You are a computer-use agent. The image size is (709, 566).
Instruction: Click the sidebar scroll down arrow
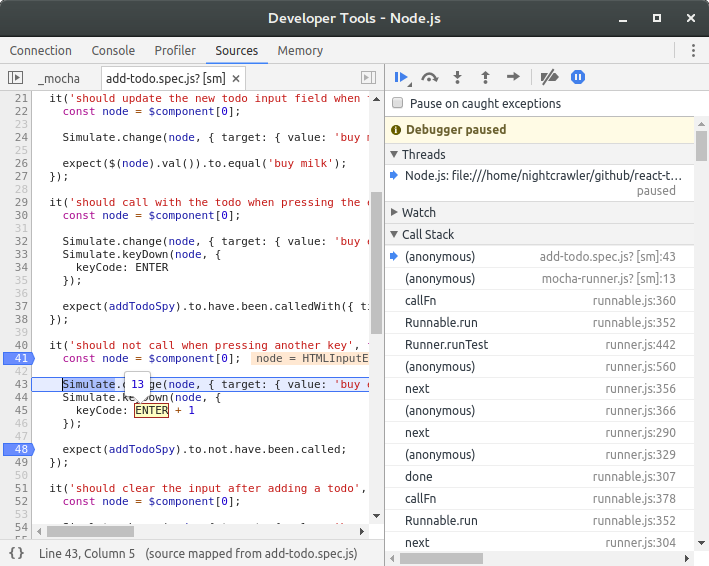tap(701, 543)
